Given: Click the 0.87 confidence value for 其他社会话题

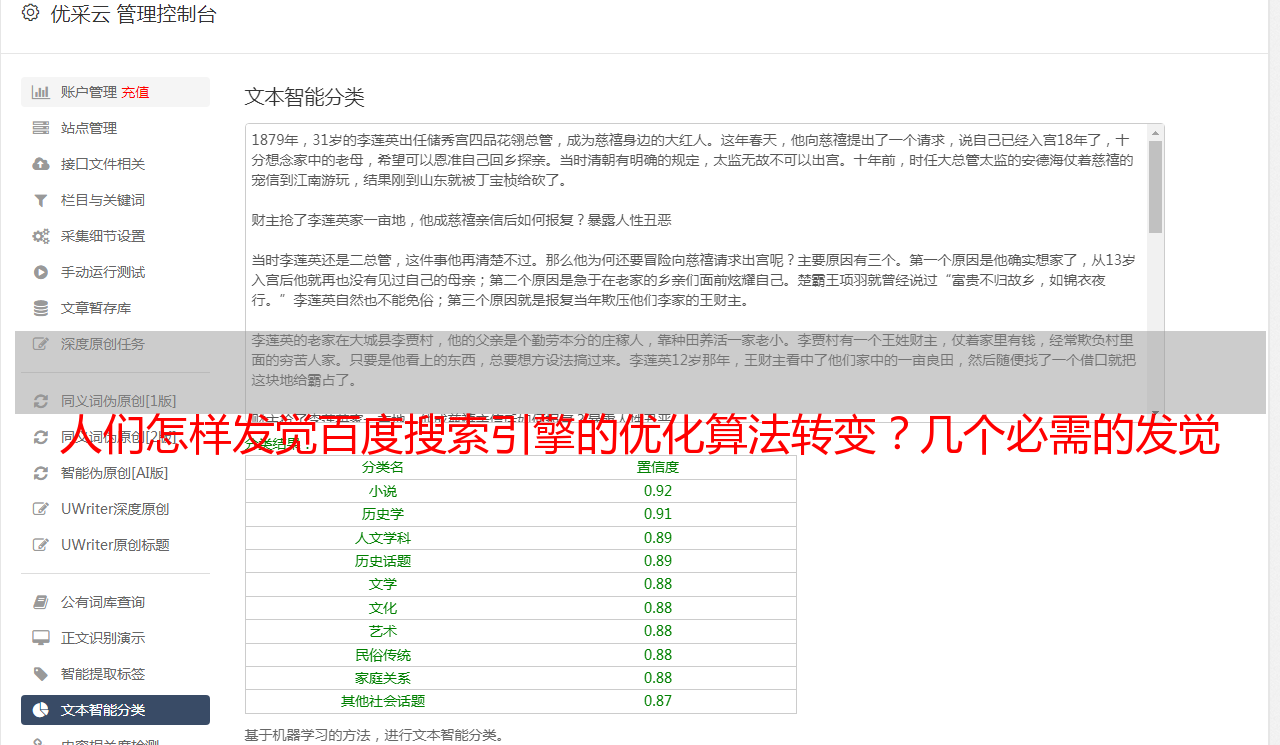Looking at the screenshot, I should [x=658, y=701].
